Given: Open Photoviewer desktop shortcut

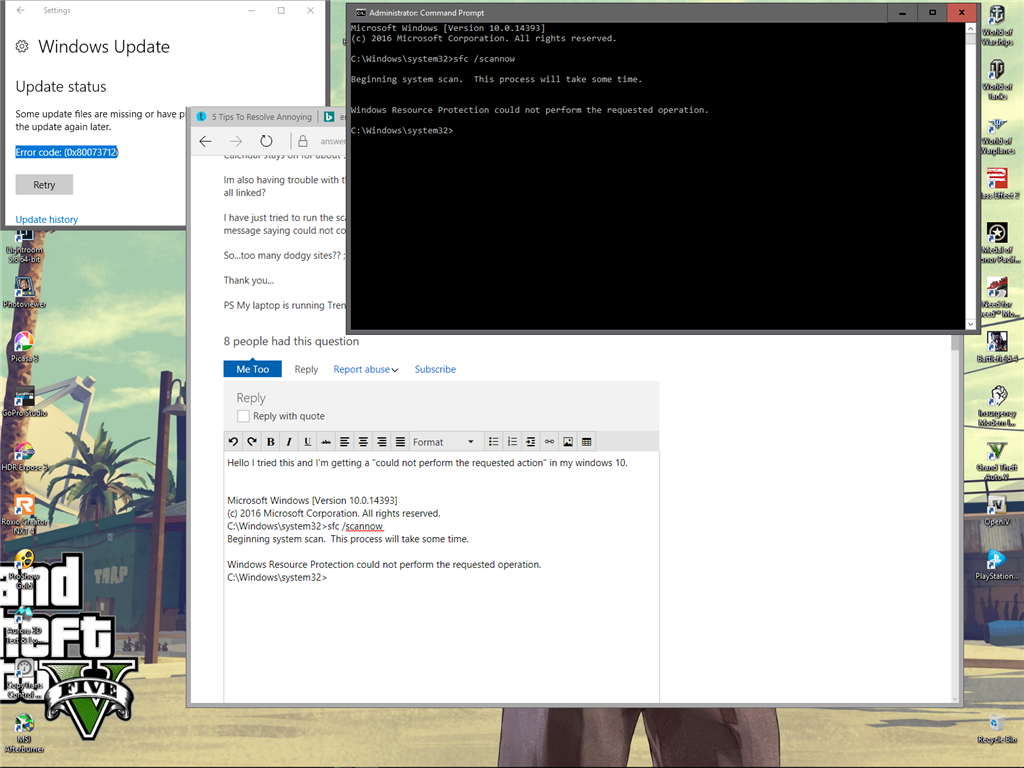Looking at the screenshot, I should [x=25, y=292].
